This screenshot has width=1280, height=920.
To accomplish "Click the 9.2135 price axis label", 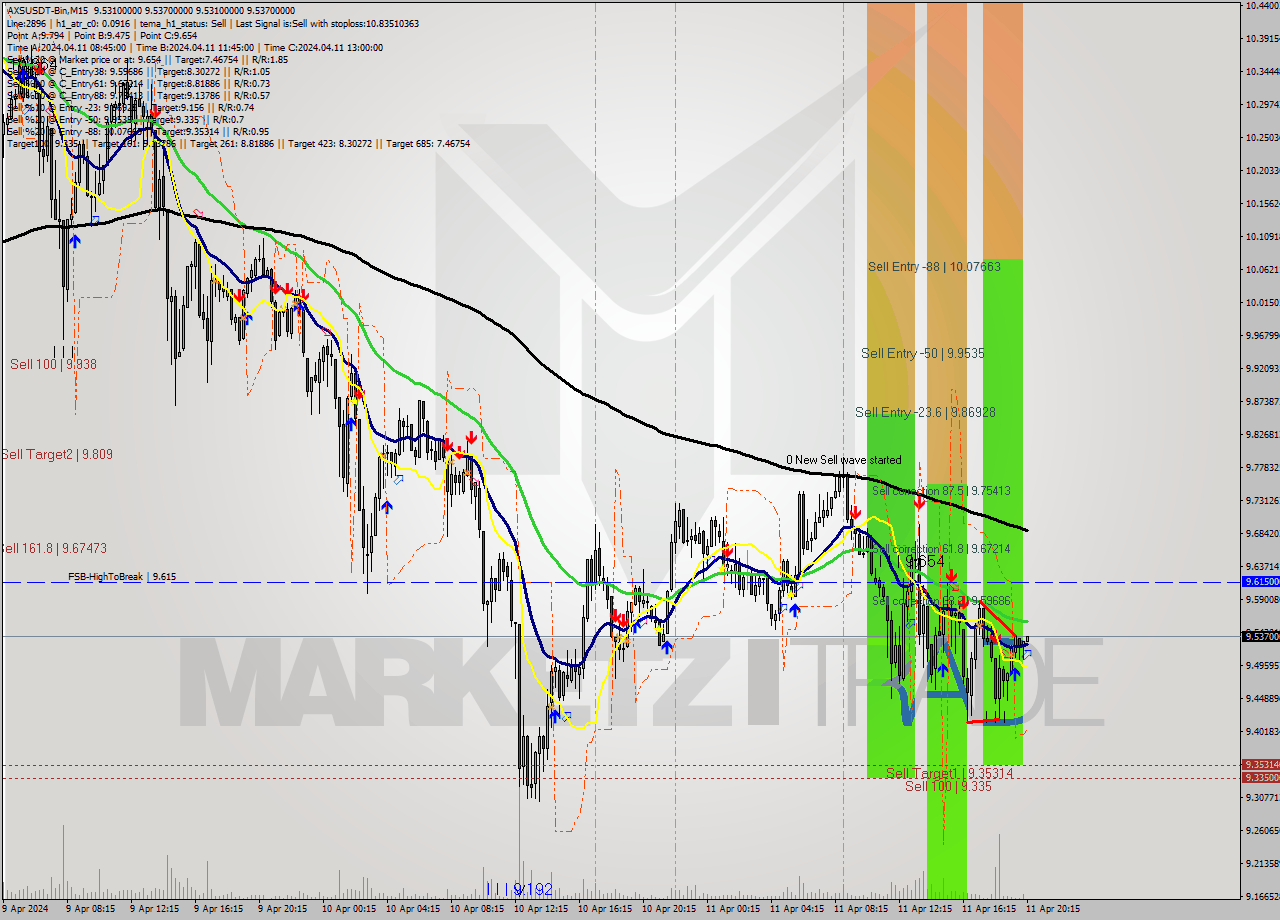I will tap(1262, 863).
